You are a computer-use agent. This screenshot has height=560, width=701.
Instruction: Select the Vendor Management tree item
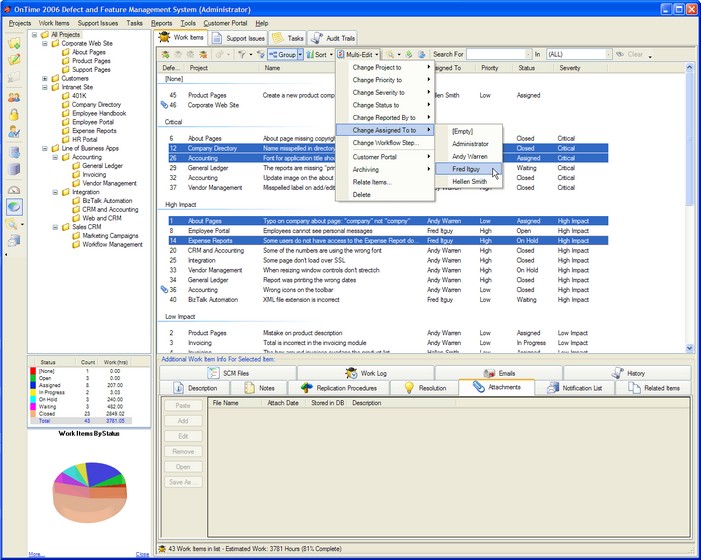pyautogui.click(x=110, y=183)
